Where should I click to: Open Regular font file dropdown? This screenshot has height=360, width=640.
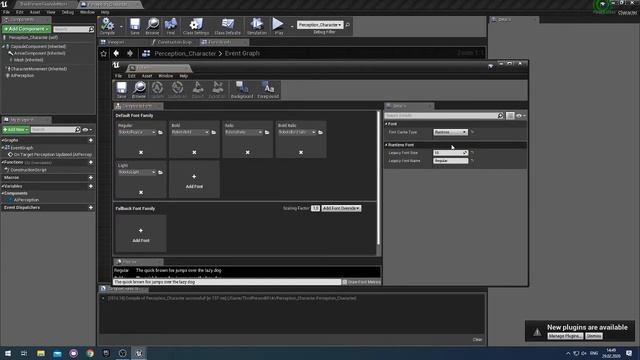pos(137,132)
